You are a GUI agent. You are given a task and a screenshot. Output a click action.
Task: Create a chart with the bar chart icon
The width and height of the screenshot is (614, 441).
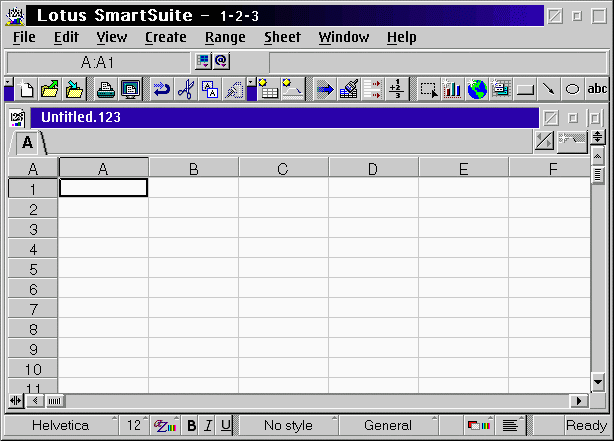[x=453, y=89]
